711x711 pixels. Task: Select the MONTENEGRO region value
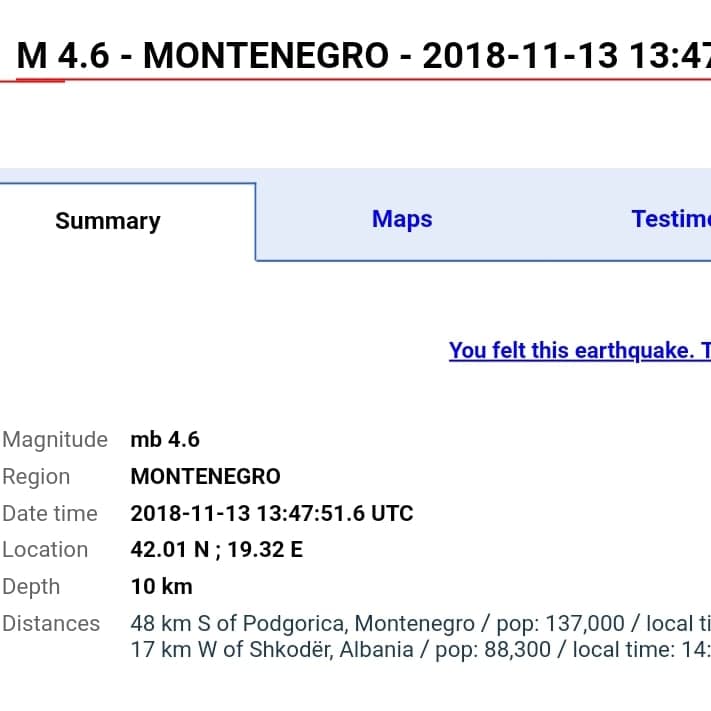(205, 476)
